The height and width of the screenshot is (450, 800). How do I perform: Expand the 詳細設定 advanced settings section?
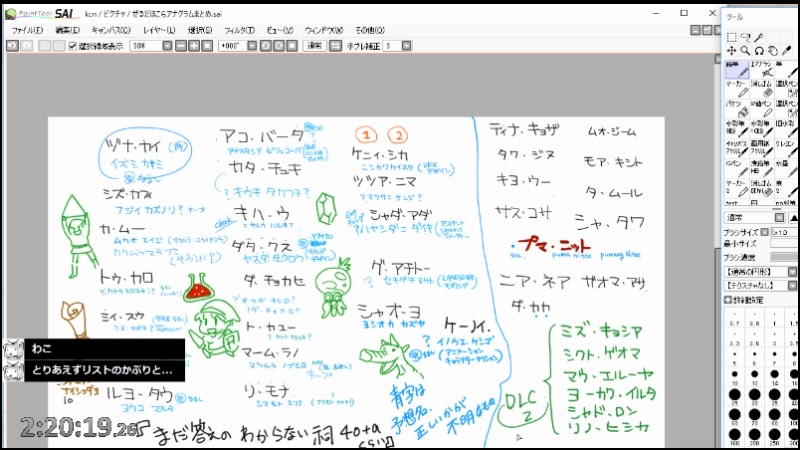[x=728, y=300]
